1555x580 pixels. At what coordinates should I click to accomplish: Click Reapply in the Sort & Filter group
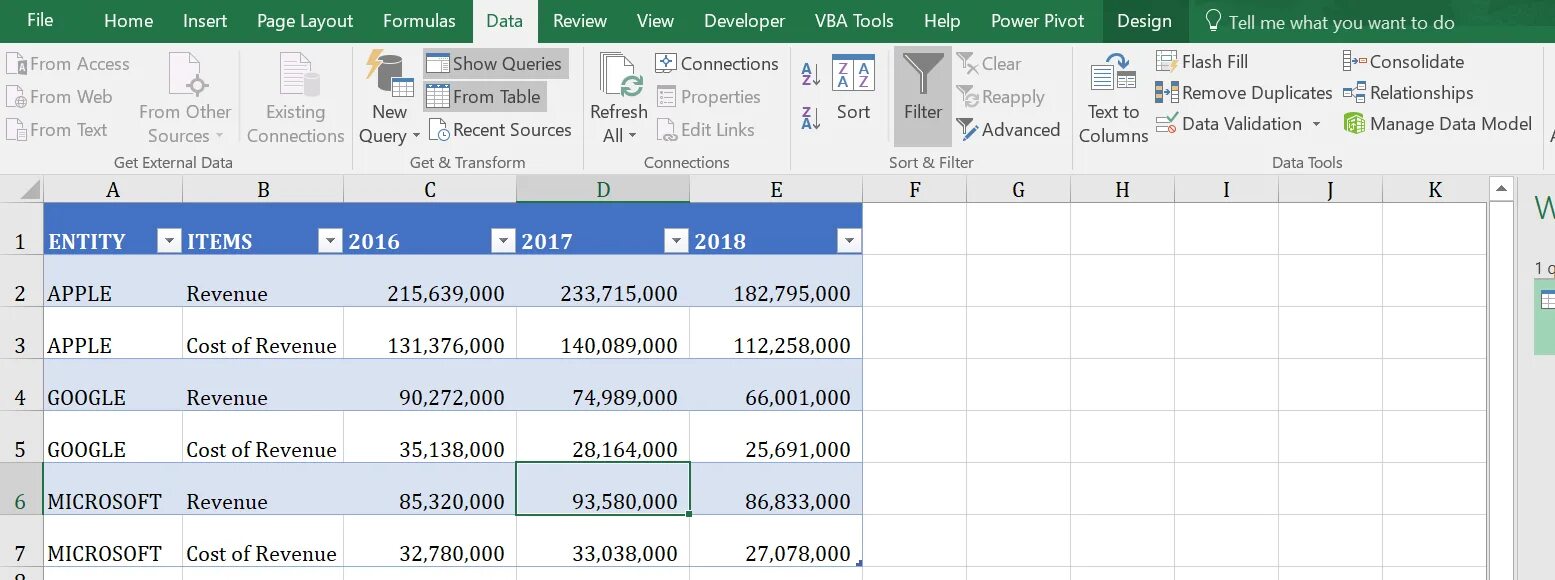coord(1000,97)
